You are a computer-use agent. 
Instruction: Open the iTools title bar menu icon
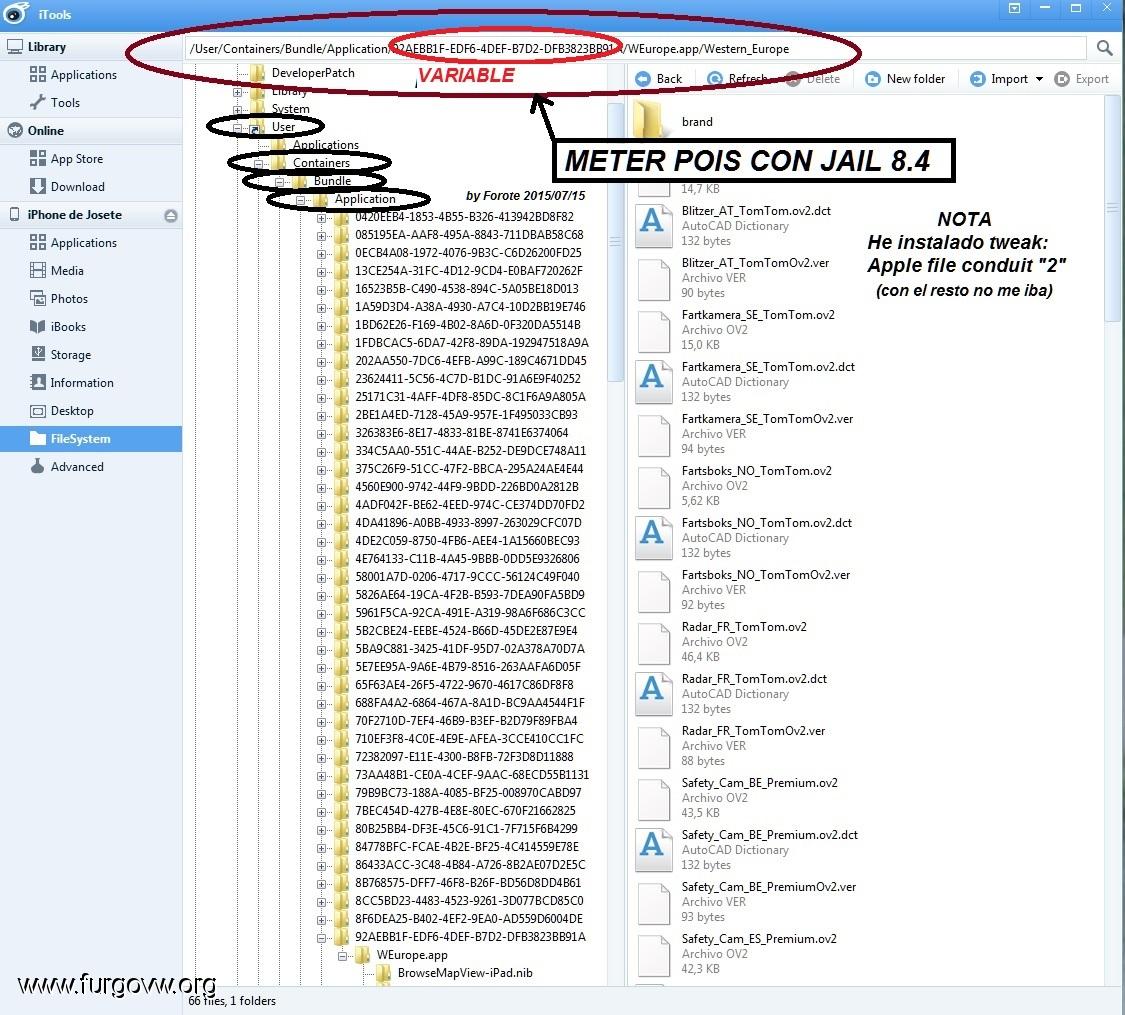pos(1015,9)
